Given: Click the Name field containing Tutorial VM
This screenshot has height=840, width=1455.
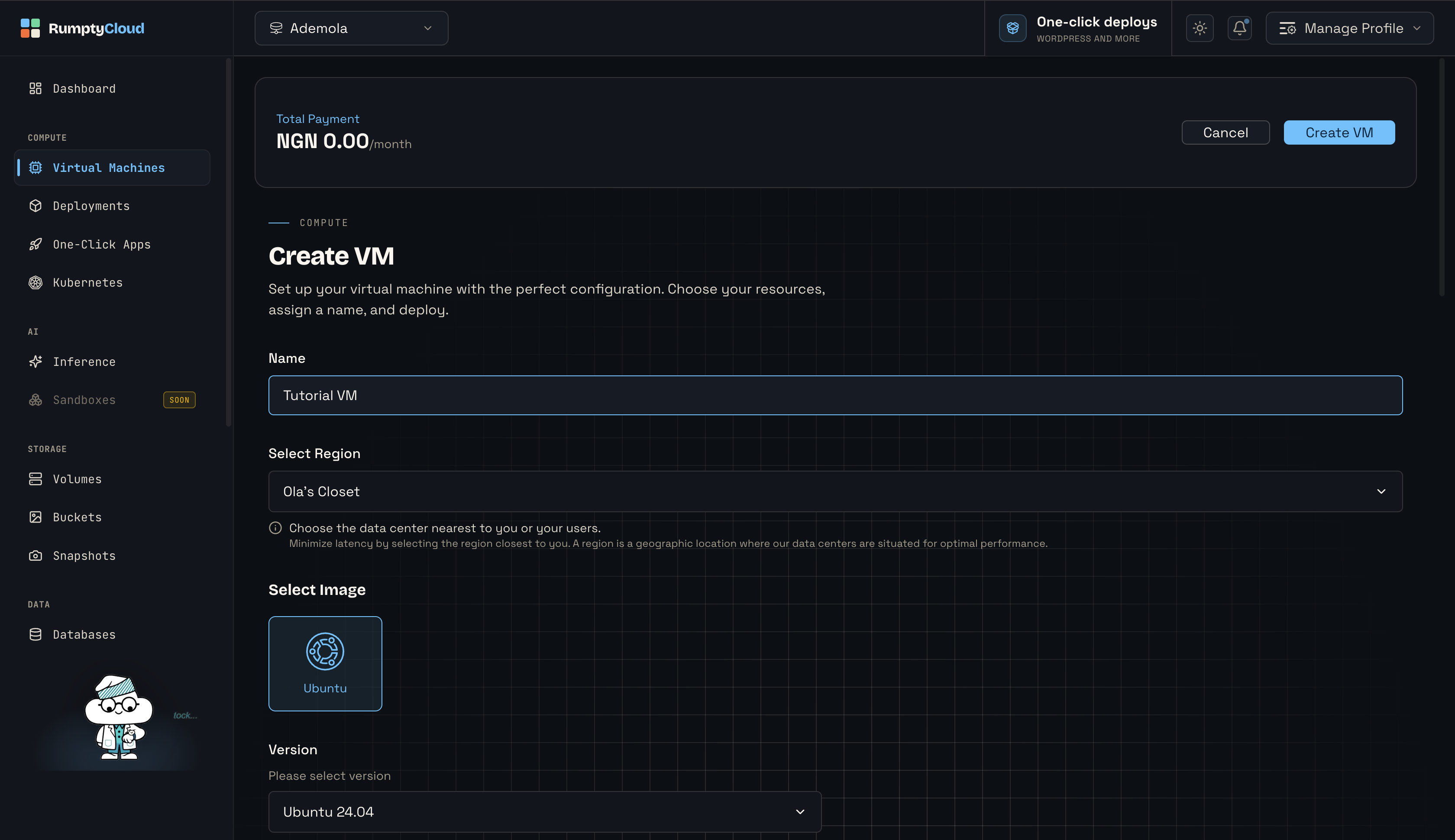Looking at the screenshot, I should pos(835,395).
